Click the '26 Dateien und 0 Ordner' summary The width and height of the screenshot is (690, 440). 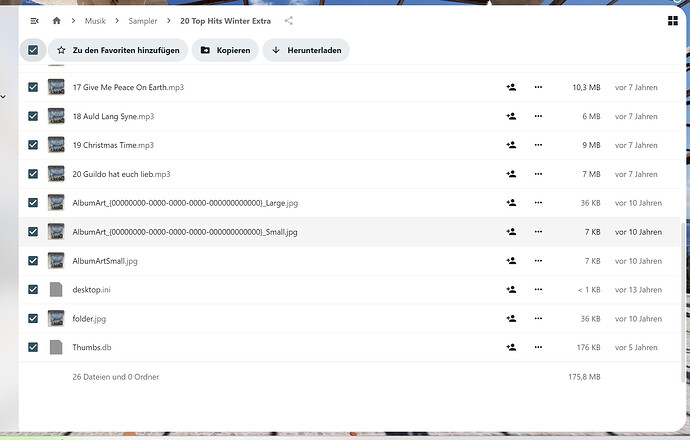[x=116, y=377]
